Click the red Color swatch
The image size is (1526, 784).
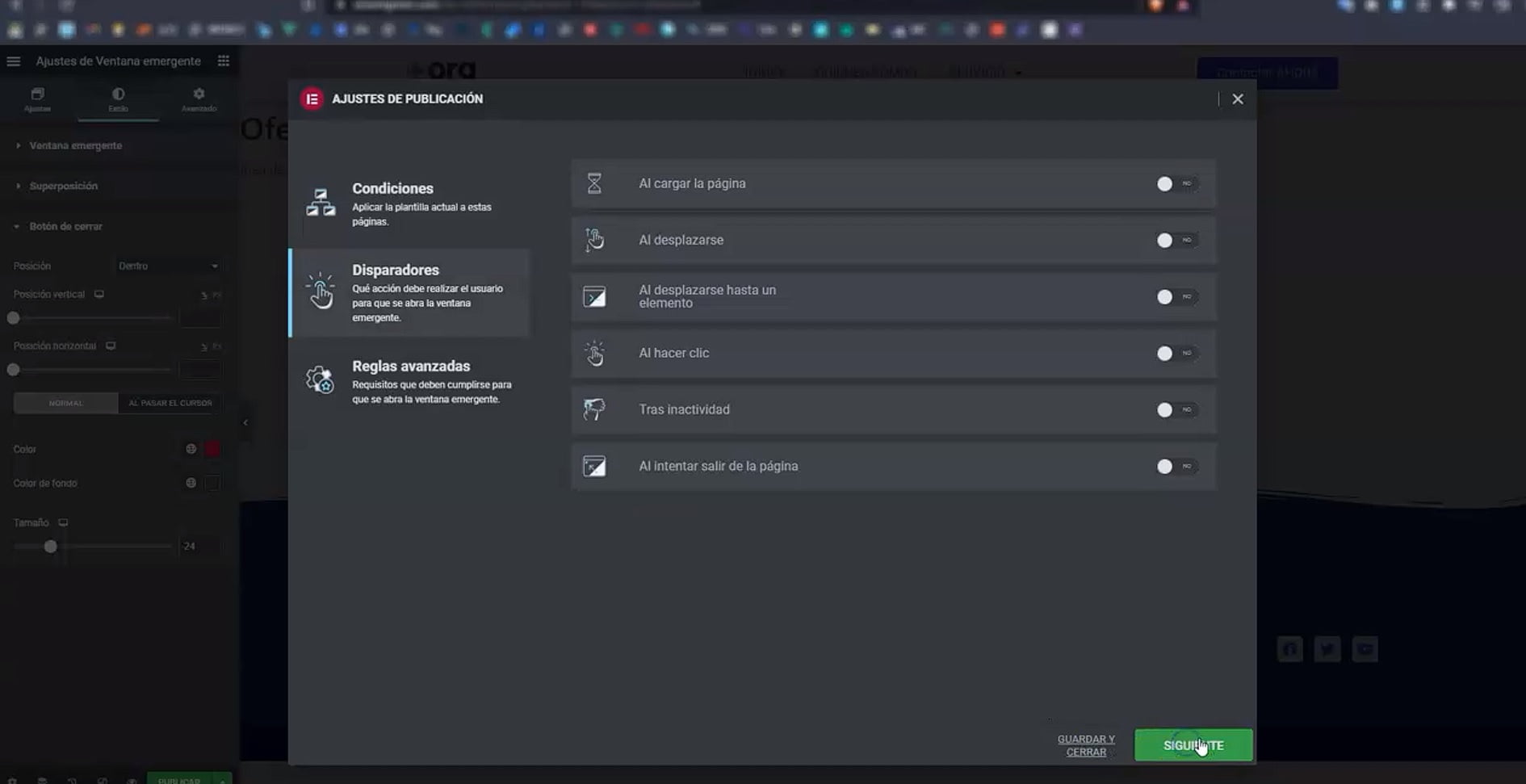pyautogui.click(x=212, y=449)
